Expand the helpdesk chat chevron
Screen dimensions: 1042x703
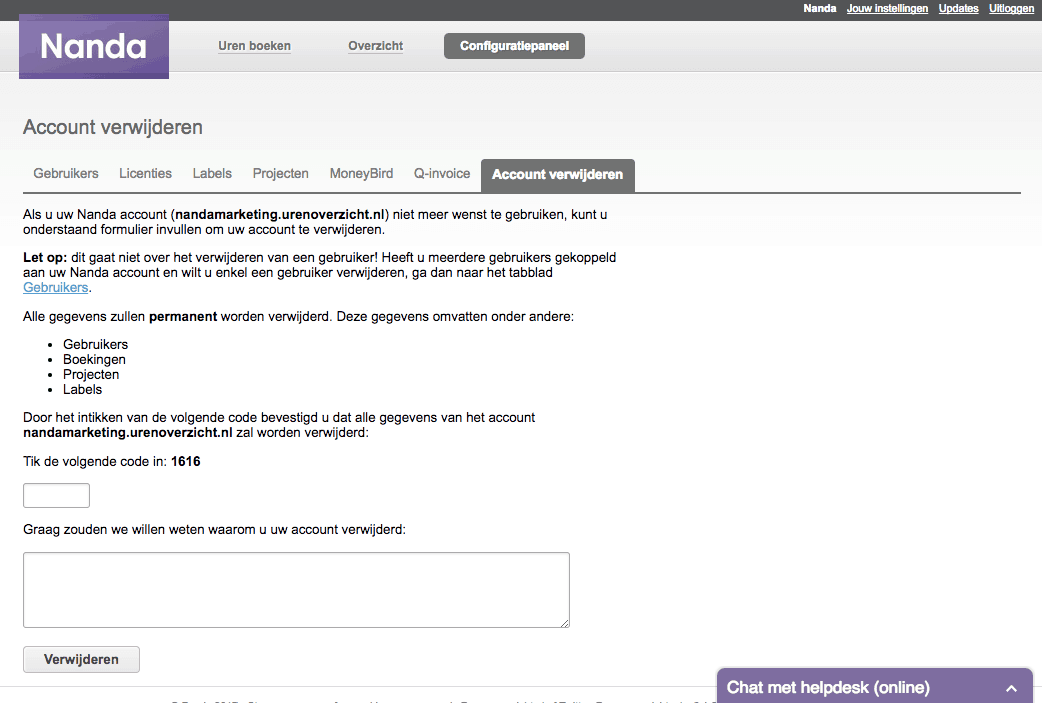pos(1011,688)
